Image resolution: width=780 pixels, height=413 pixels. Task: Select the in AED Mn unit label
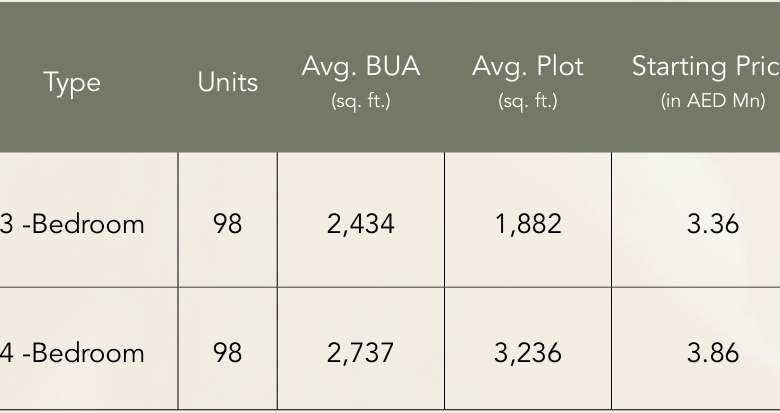click(713, 101)
